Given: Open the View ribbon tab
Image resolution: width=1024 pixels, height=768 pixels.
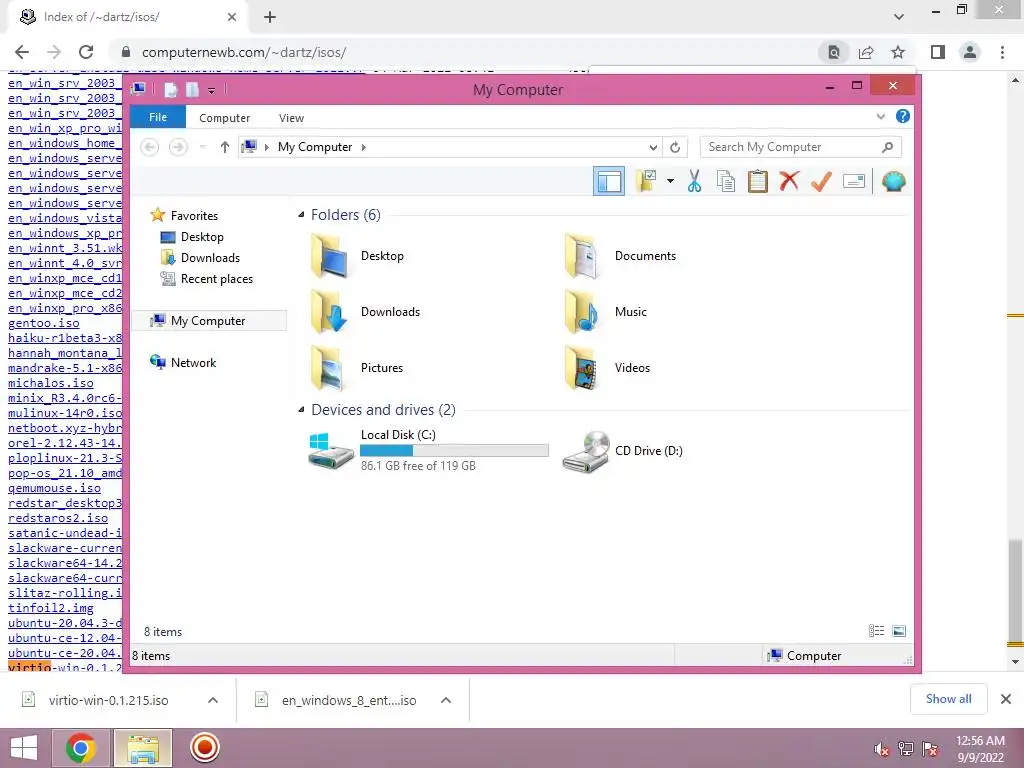Looking at the screenshot, I should pos(291,118).
